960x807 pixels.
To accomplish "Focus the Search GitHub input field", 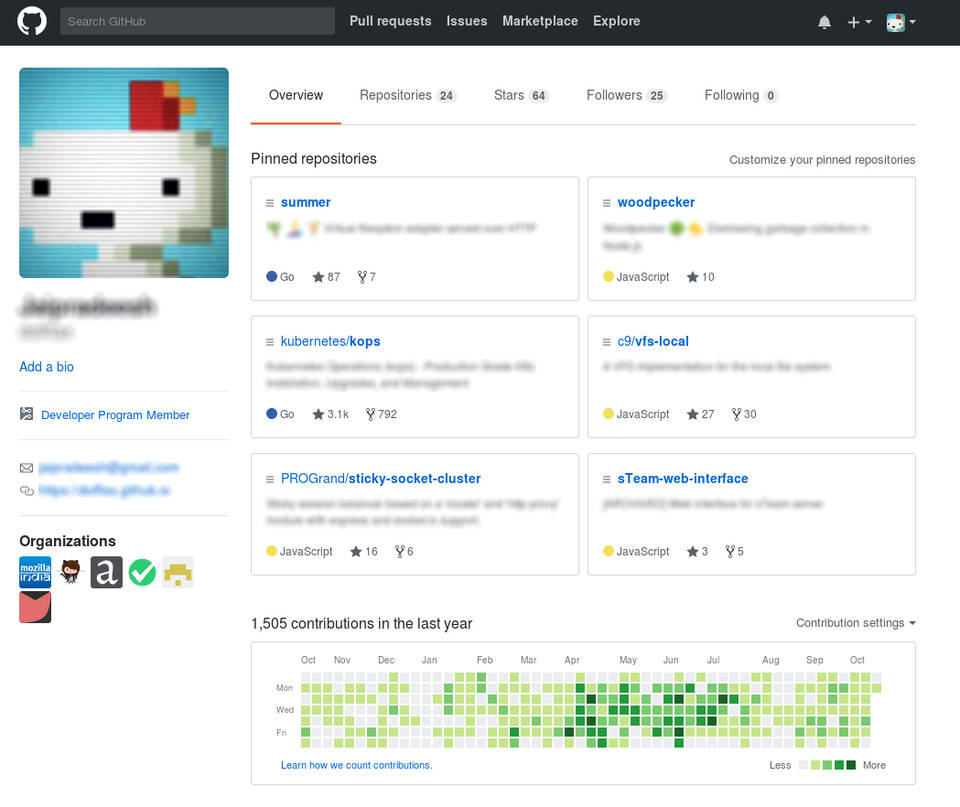I will tap(197, 21).
